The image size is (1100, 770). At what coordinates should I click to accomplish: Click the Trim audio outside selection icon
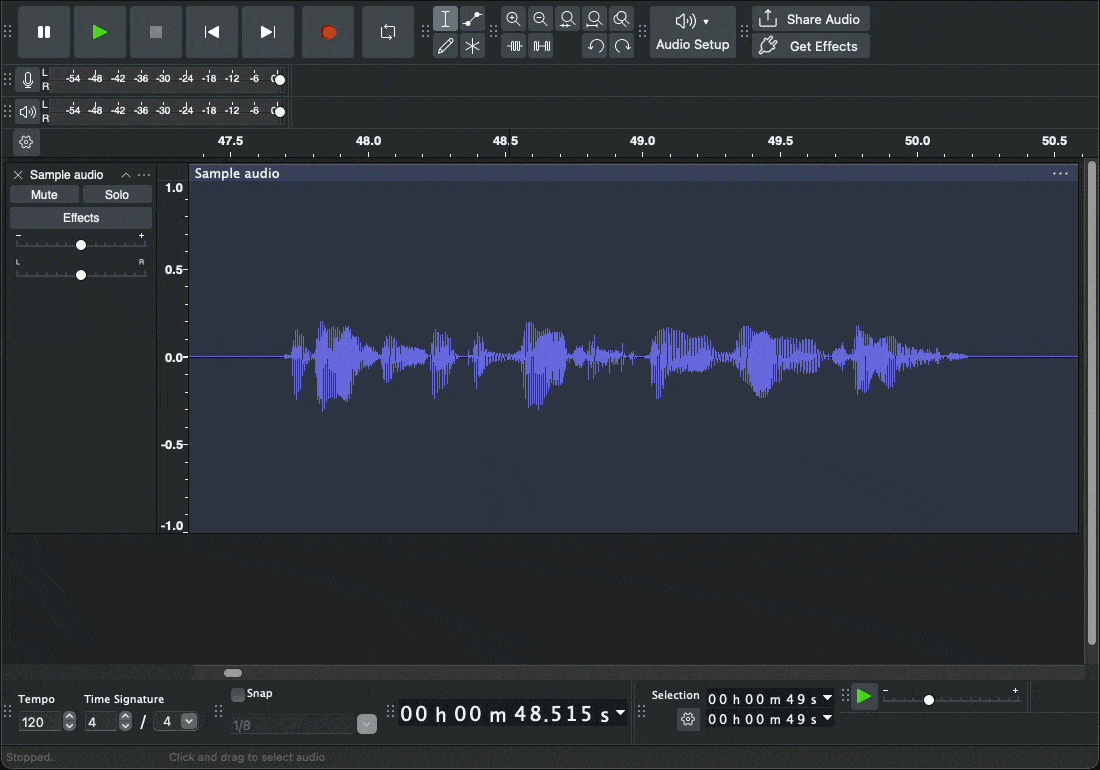514,46
